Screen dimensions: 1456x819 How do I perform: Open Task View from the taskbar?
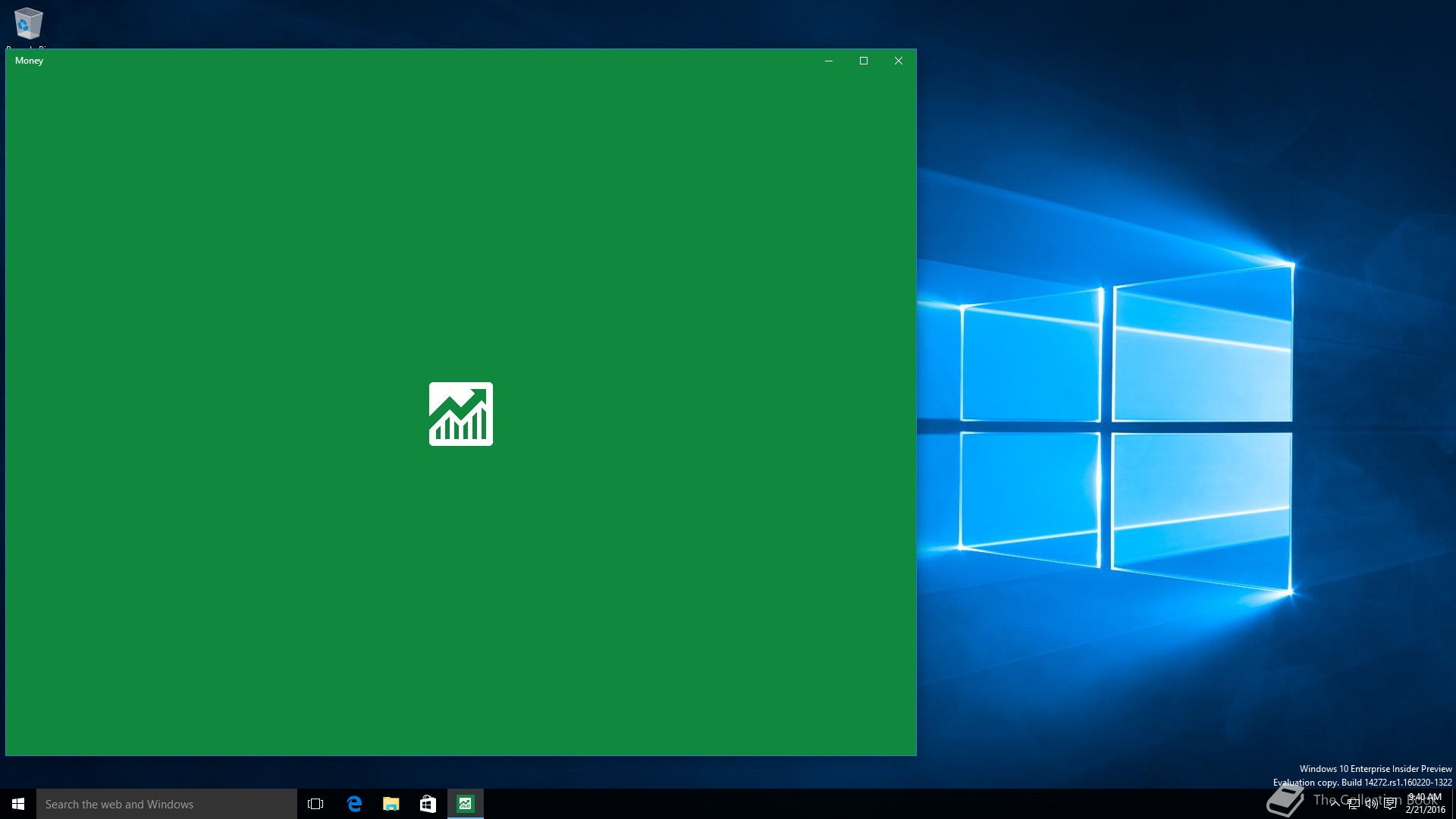pos(315,804)
